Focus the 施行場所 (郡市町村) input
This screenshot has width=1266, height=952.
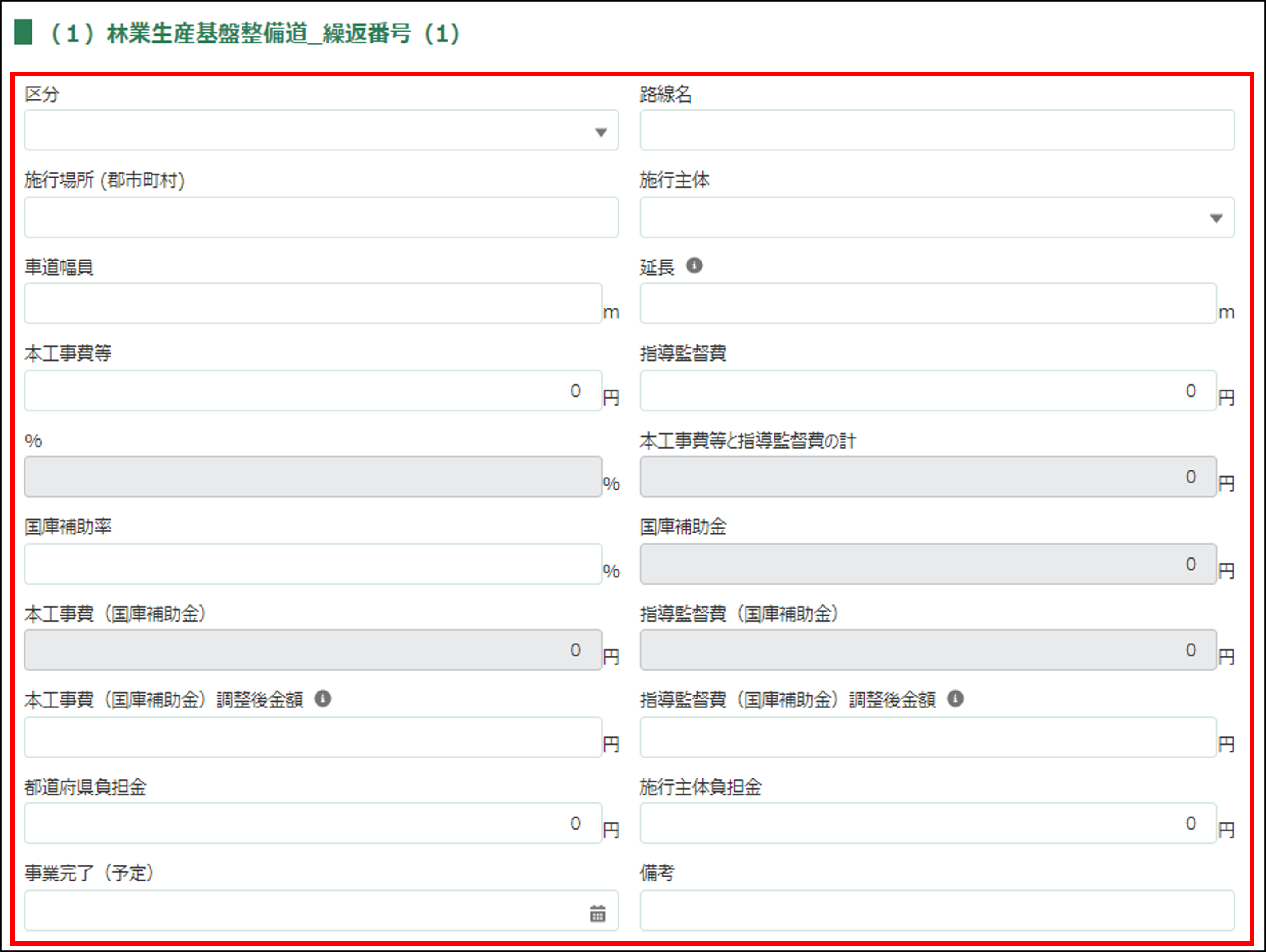321,217
